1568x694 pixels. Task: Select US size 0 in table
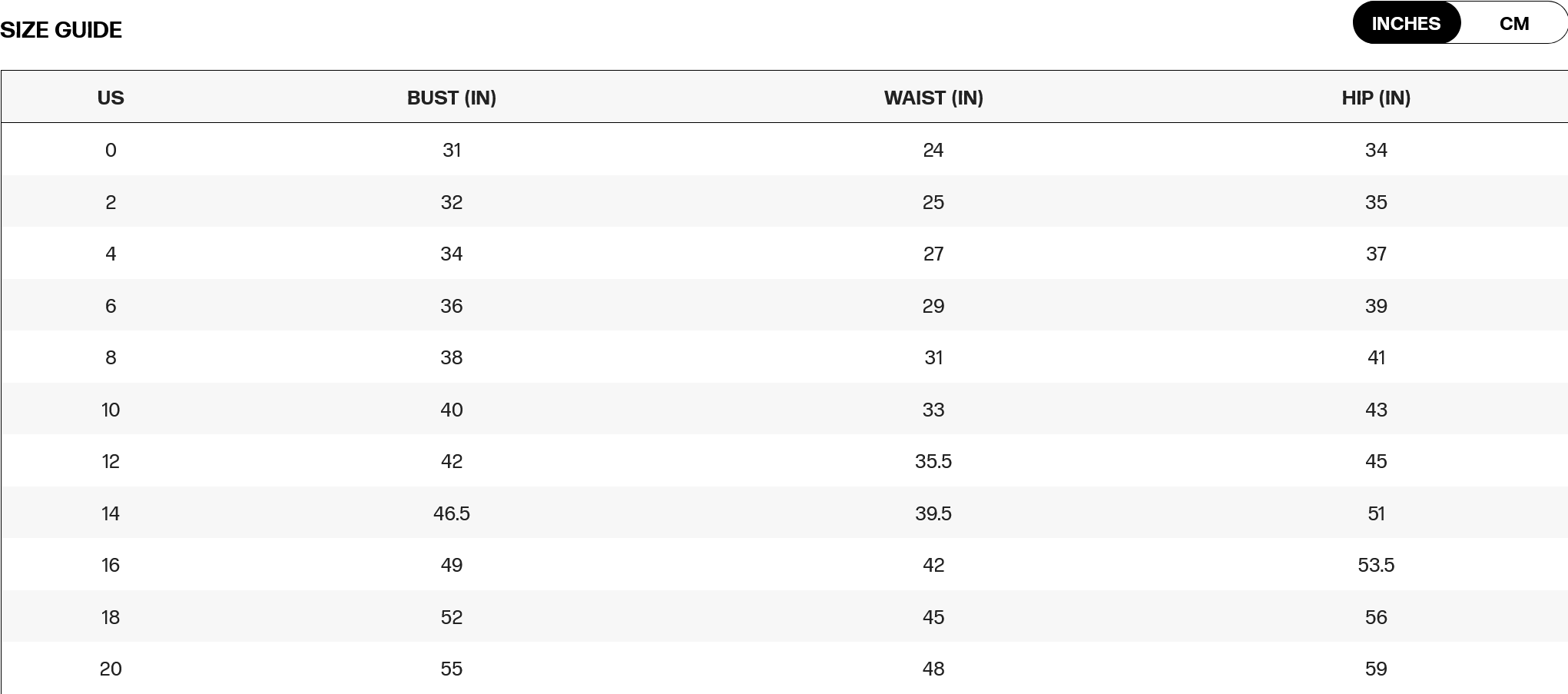[x=111, y=150]
